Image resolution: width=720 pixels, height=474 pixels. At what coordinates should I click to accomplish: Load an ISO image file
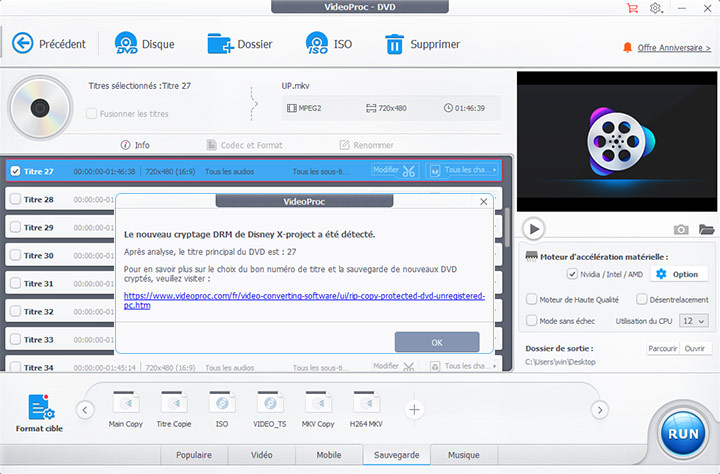point(317,44)
